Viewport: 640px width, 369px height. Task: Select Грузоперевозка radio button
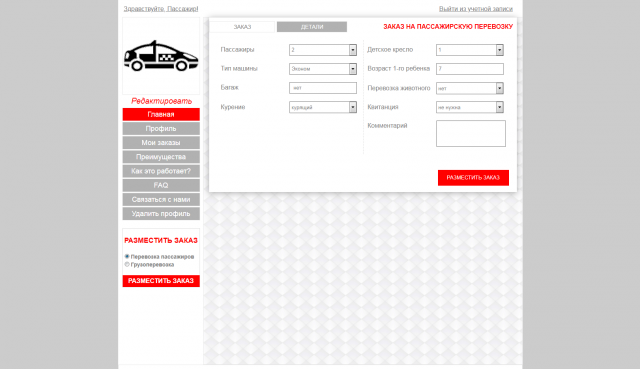point(127,264)
